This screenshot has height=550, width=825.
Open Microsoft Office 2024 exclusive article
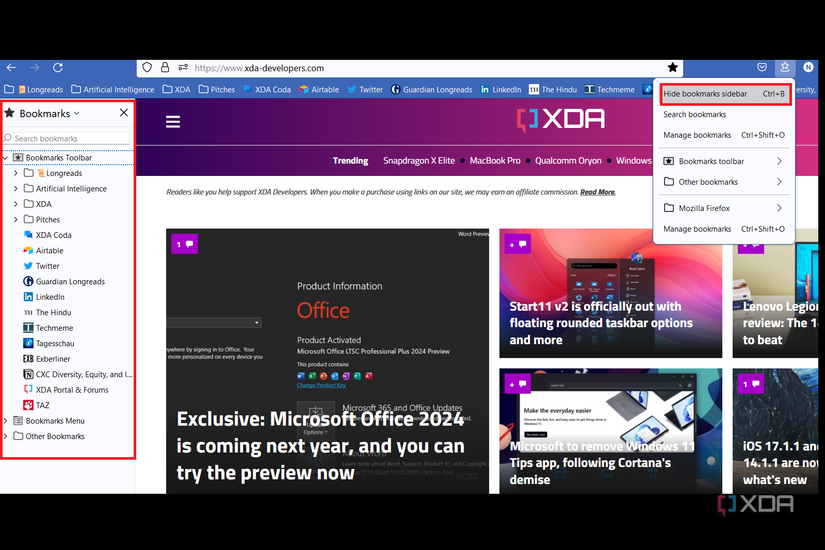click(320, 446)
